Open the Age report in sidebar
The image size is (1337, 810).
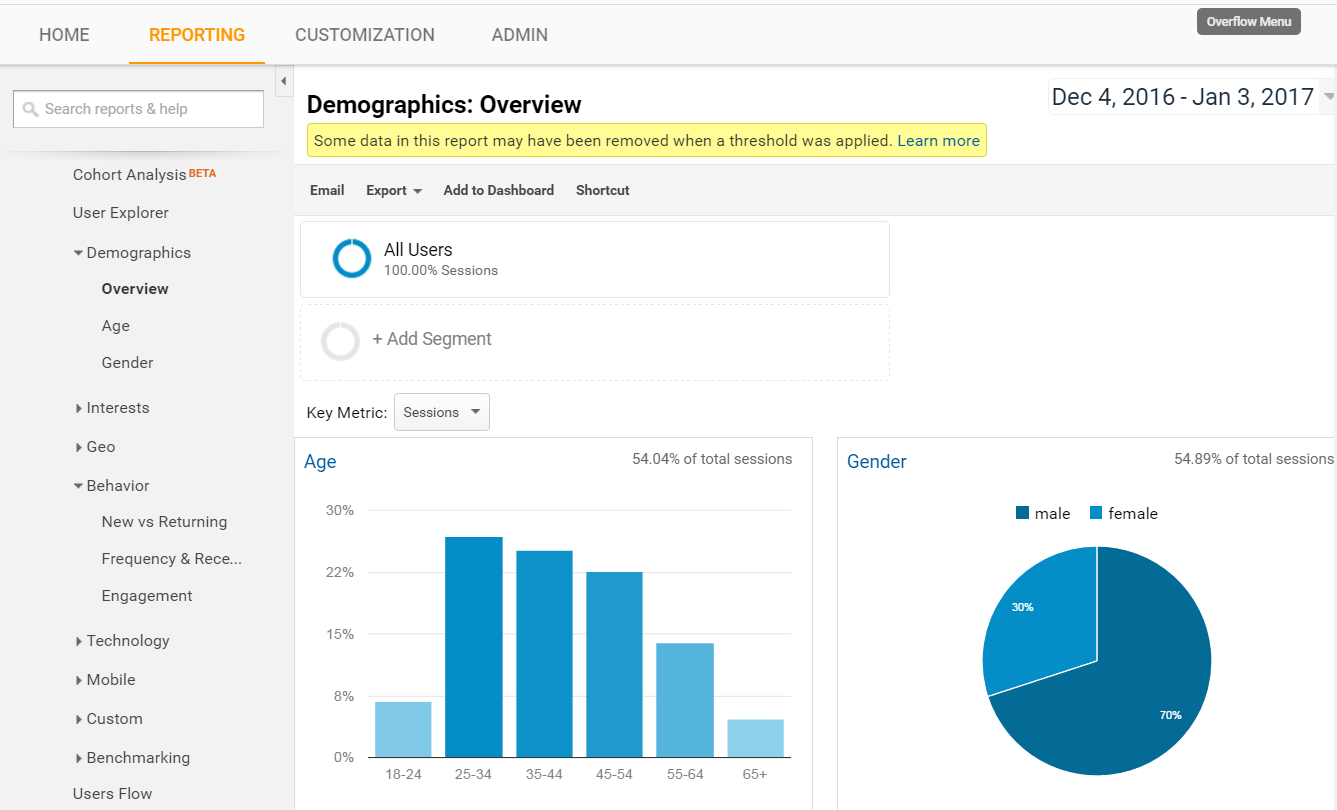coord(116,326)
